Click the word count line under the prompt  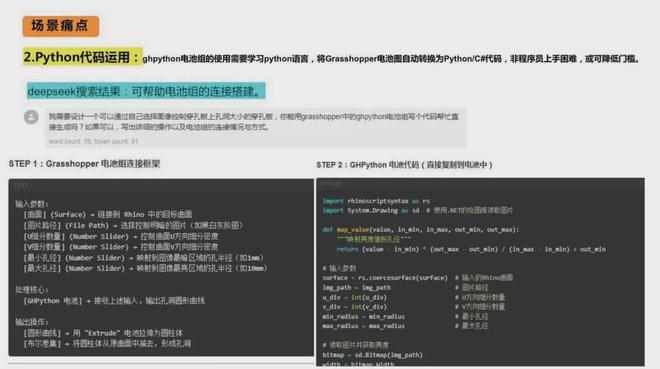click(x=93, y=141)
